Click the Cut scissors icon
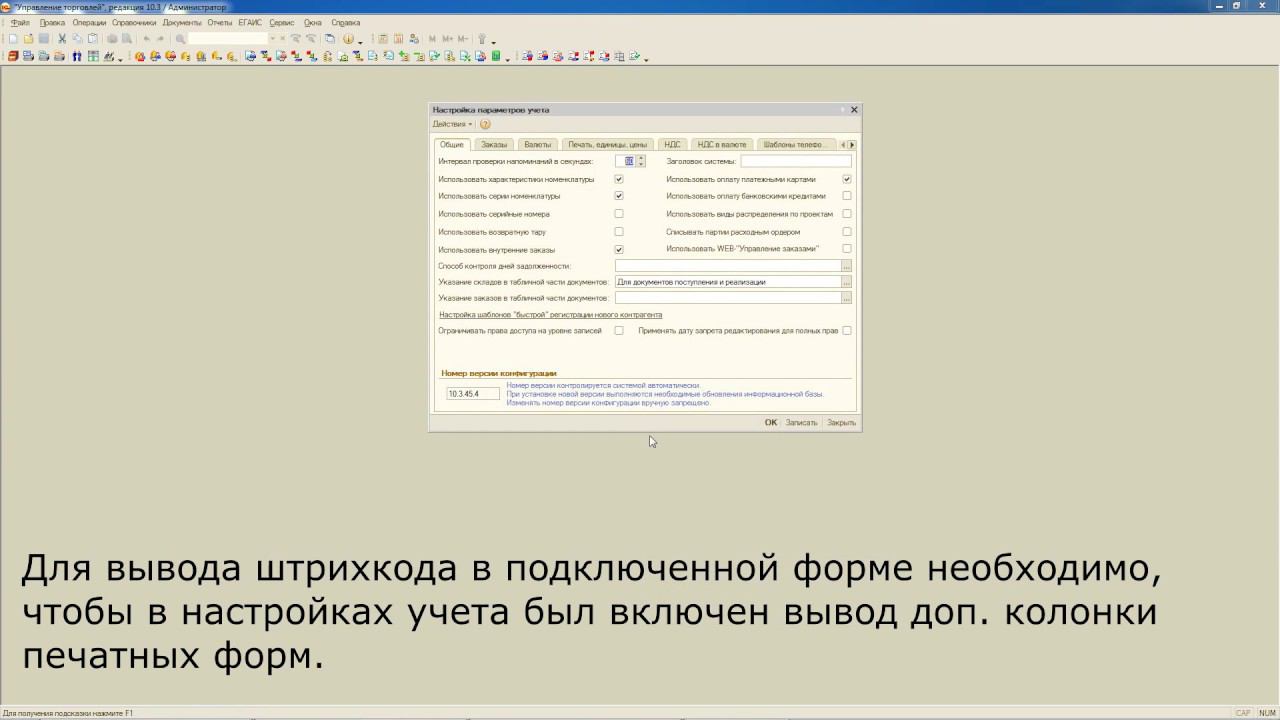1280x720 pixels. pyautogui.click(x=62, y=38)
